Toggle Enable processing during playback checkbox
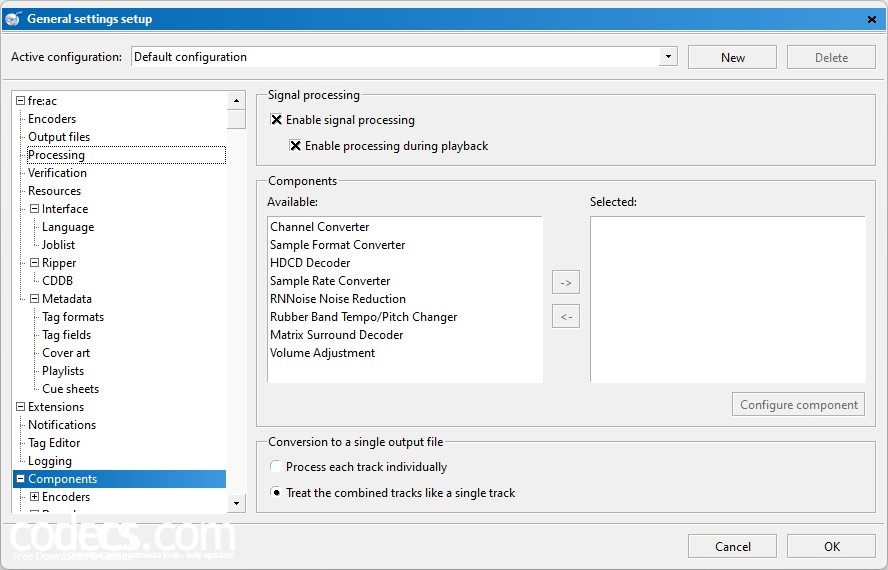Screen dimensions: 888x570 [x=295, y=146]
